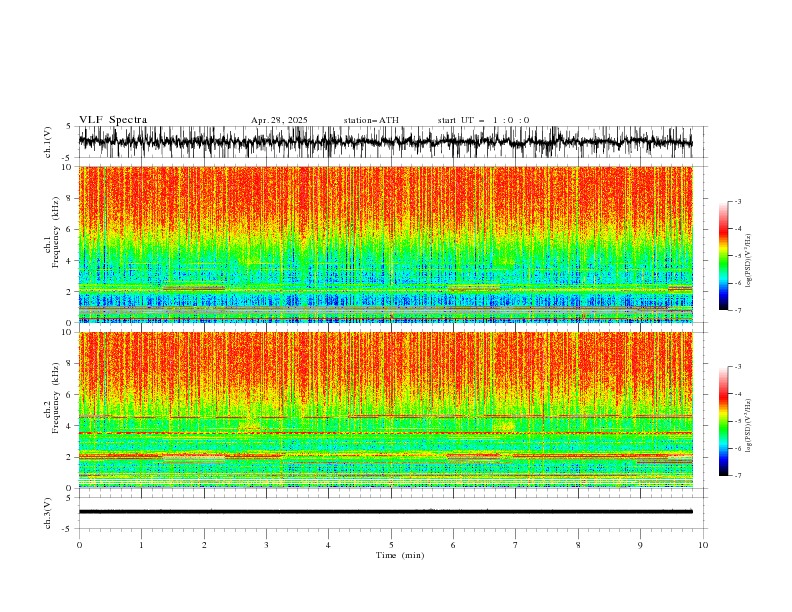The height and width of the screenshot is (612, 792).
Task: Click the ch.1 PSD color scale bar
Action: [x=723, y=256]
